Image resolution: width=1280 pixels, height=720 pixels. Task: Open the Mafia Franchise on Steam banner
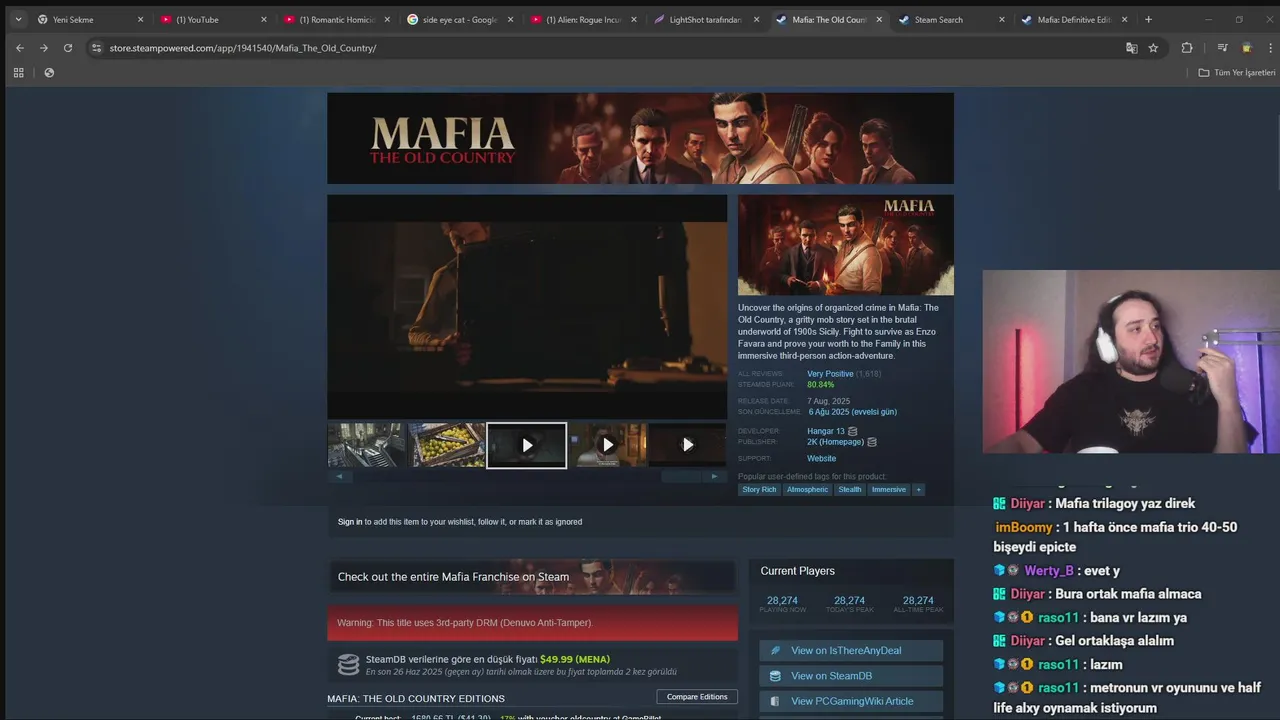coord(532,577)
